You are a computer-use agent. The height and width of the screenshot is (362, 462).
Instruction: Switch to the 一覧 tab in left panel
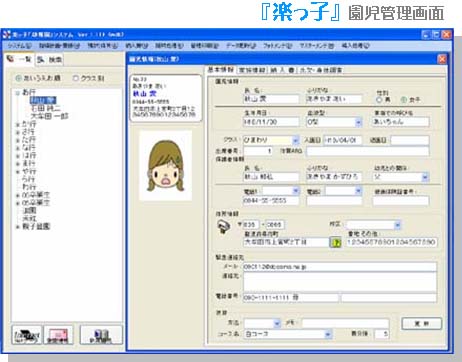click(19, 59)
